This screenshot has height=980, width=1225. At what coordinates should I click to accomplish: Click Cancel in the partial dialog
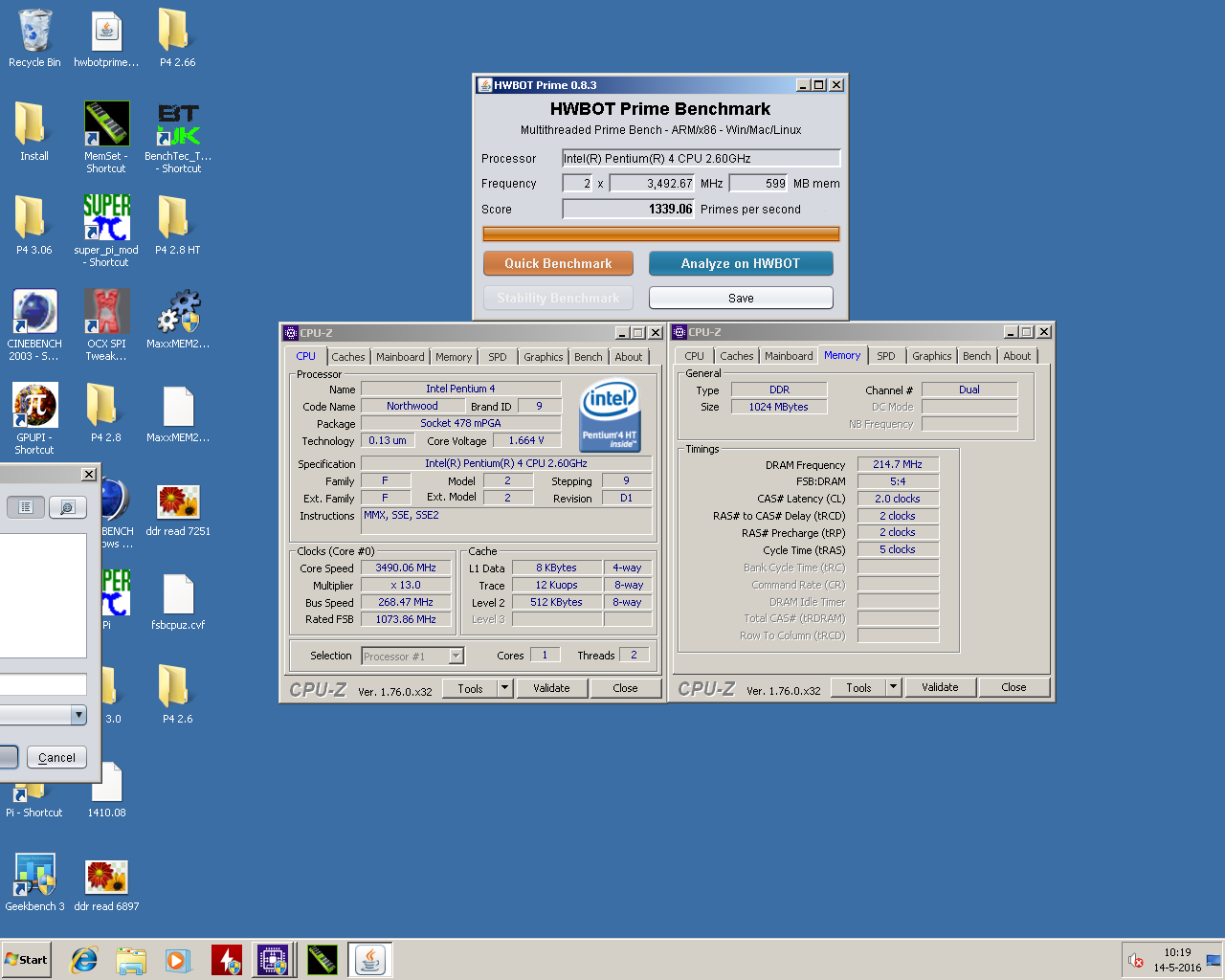56,757
